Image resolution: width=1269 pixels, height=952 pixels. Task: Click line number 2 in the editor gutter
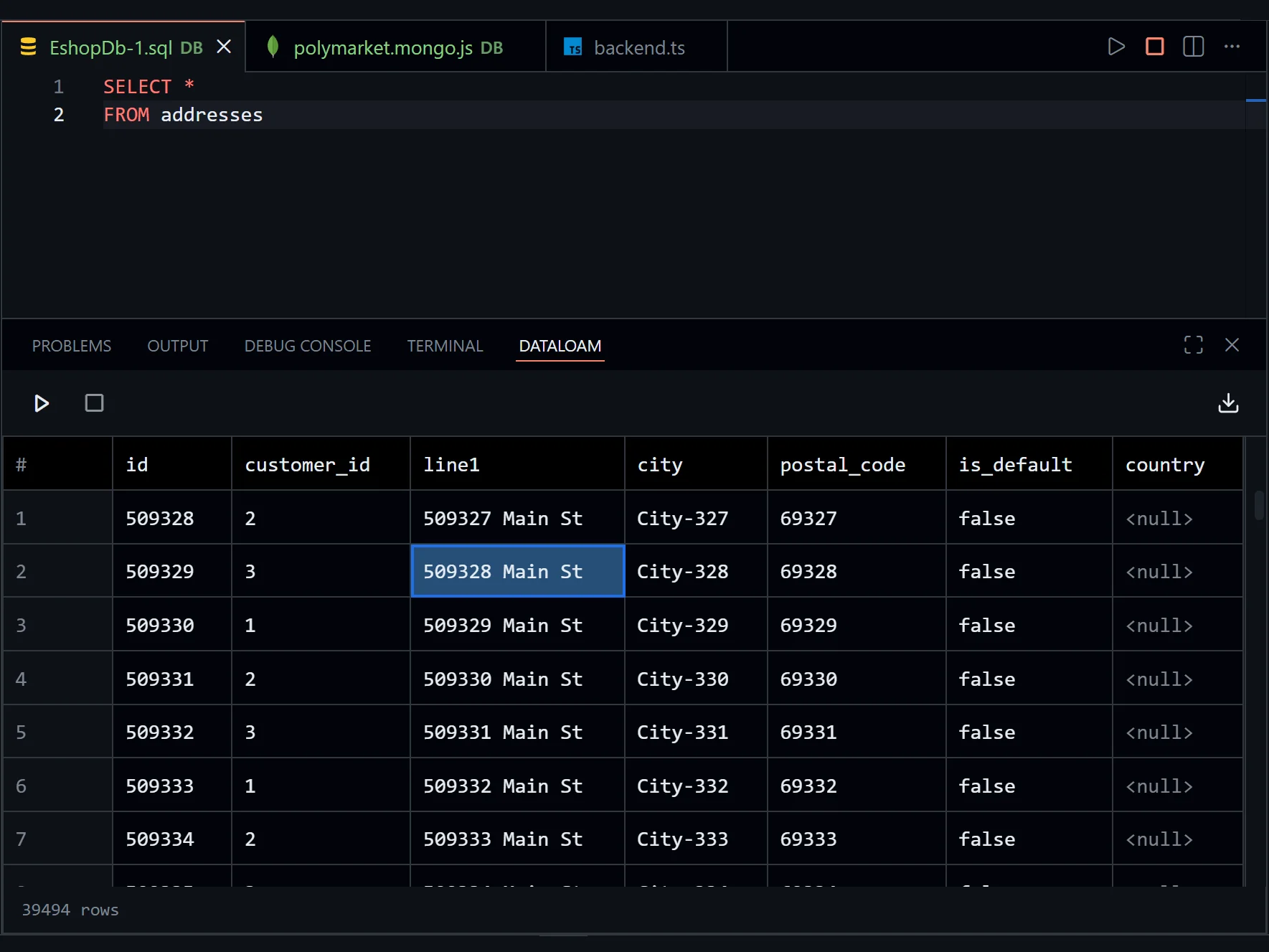(59, 115)
